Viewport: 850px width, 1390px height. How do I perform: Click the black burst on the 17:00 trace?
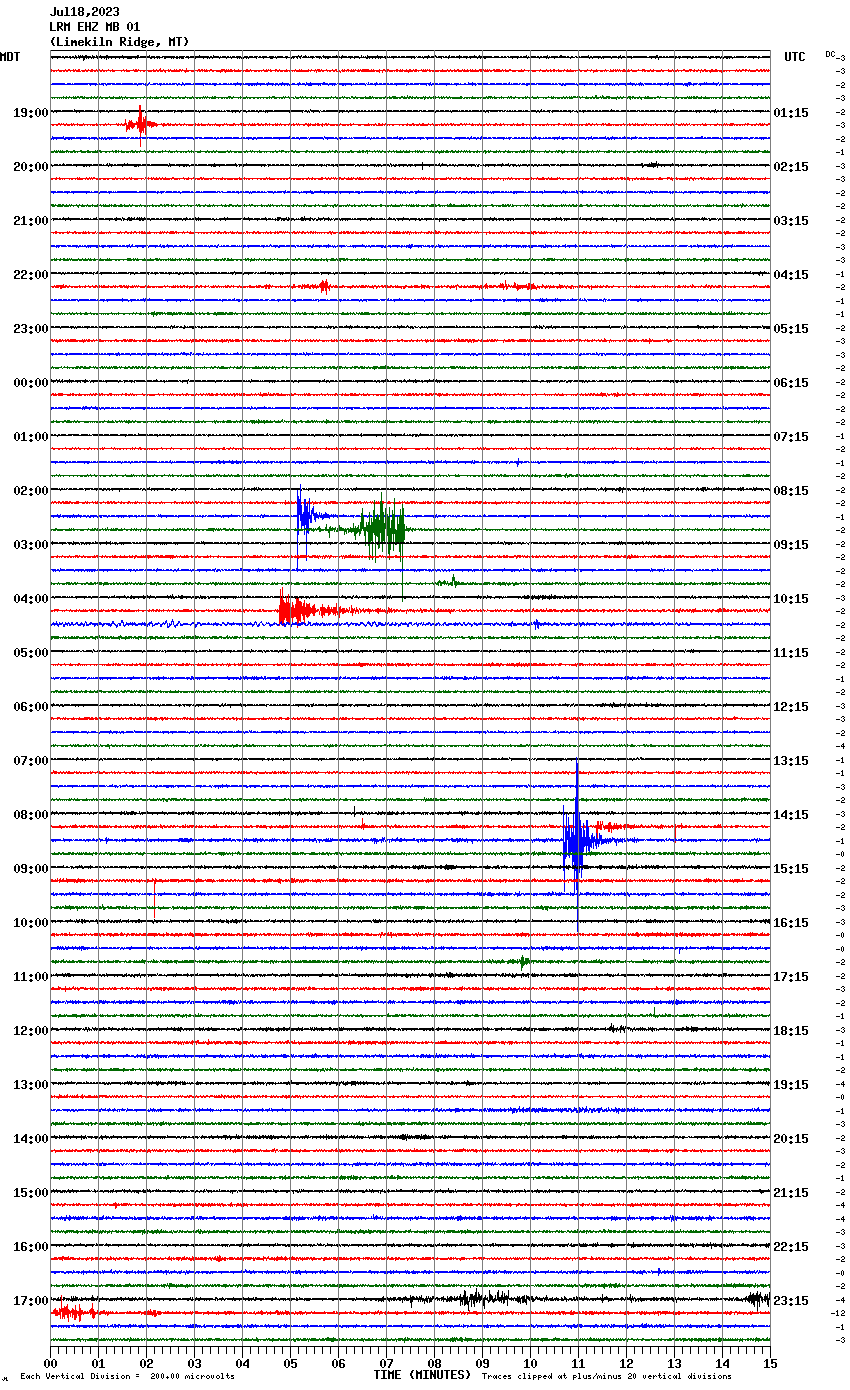pyautogui.click(x=480, y=1299)
